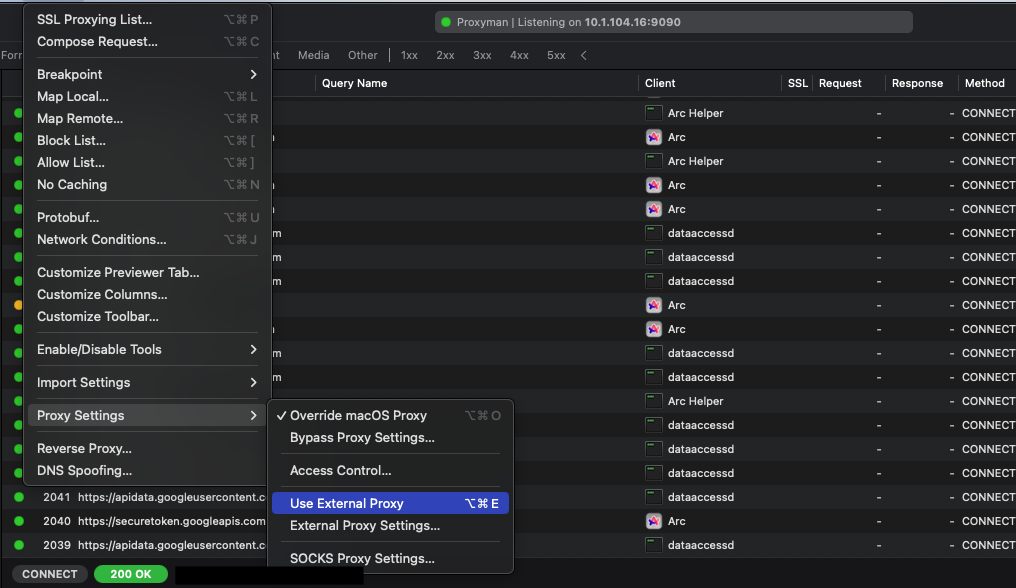Viewport: 1016px width, 588px height.
Task: Choose Customize Previewer Tab
Action: tap(147, 273)
